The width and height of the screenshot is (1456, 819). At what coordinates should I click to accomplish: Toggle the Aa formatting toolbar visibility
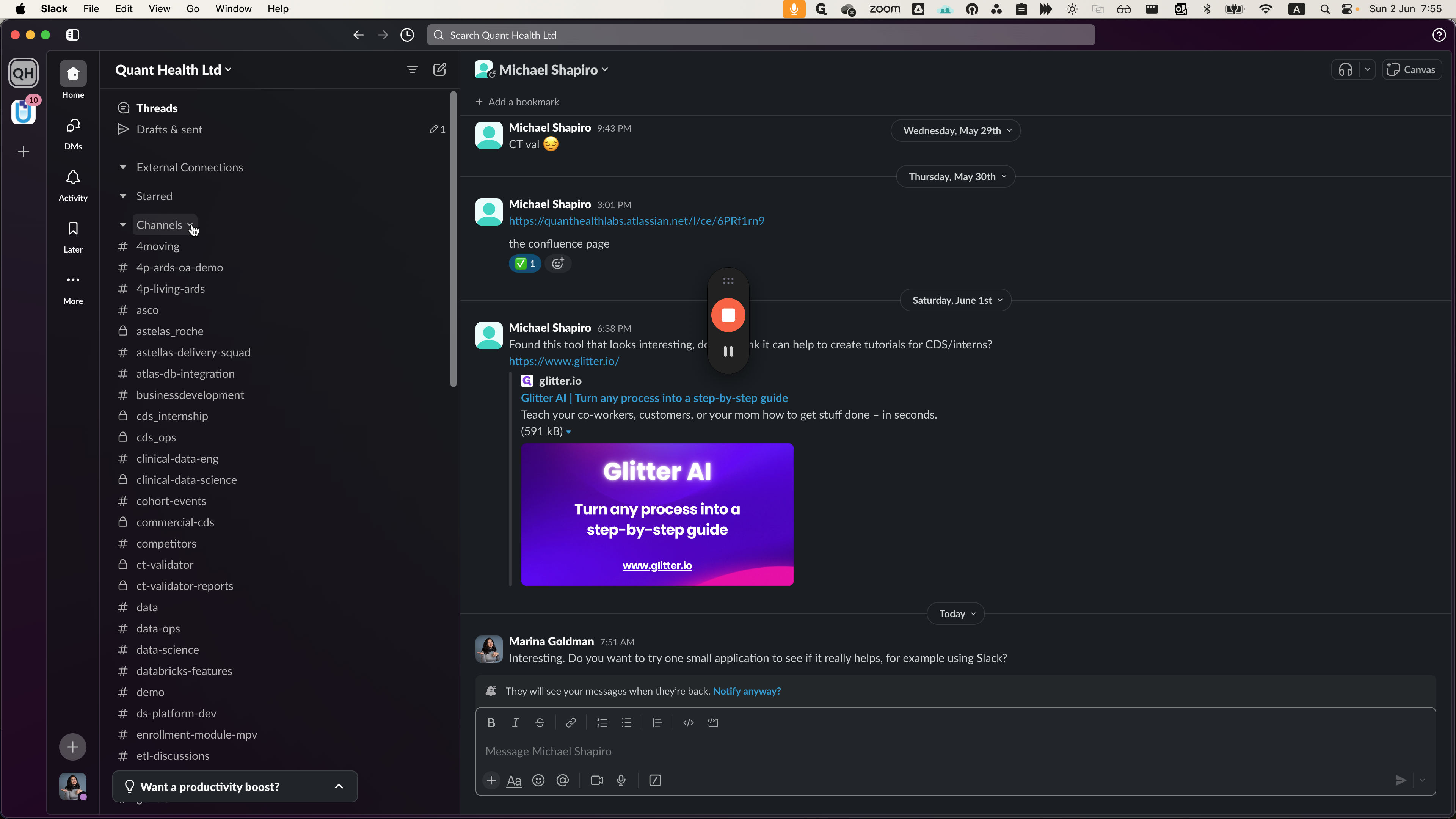tap(514, 781)
